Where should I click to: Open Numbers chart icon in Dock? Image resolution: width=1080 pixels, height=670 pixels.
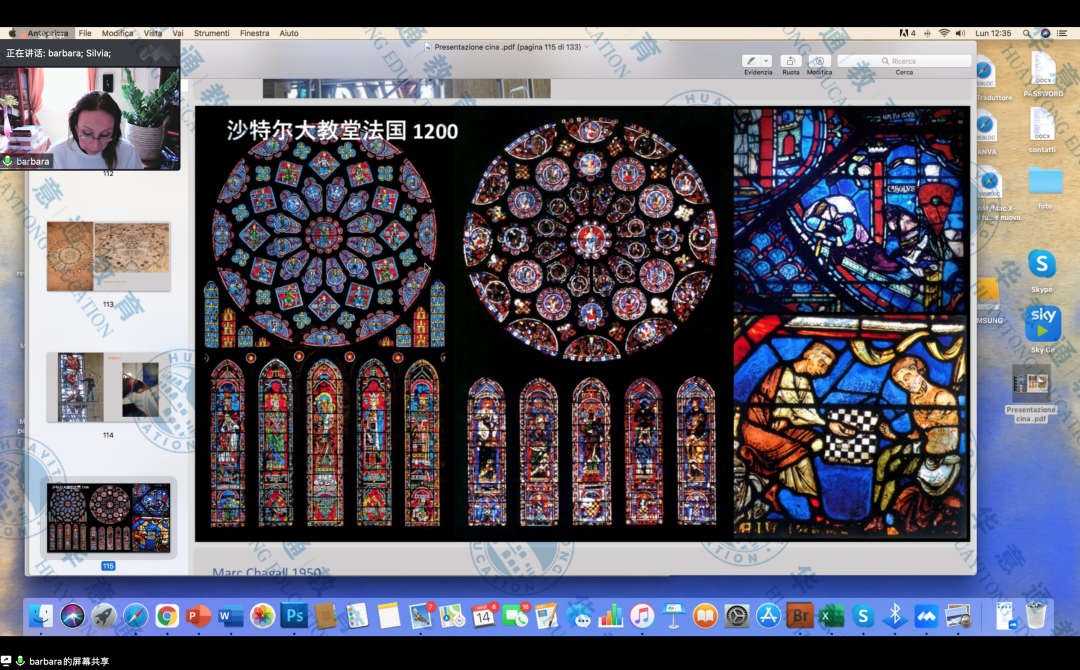tap(610, 616)
